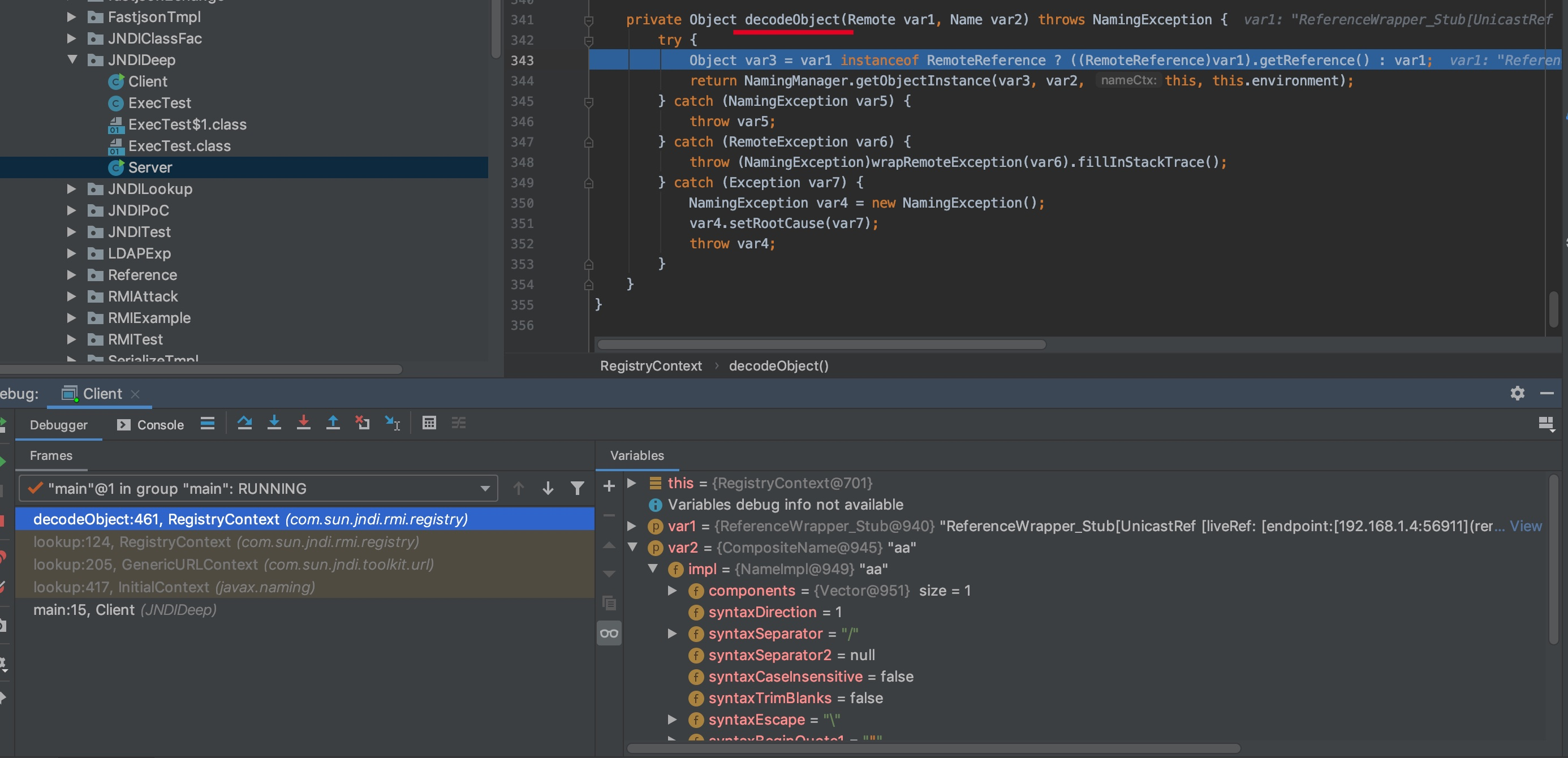The height and width of the screenshot is (758, 1568).
Task: Open debug panel settings gear
Action: 1517,393
